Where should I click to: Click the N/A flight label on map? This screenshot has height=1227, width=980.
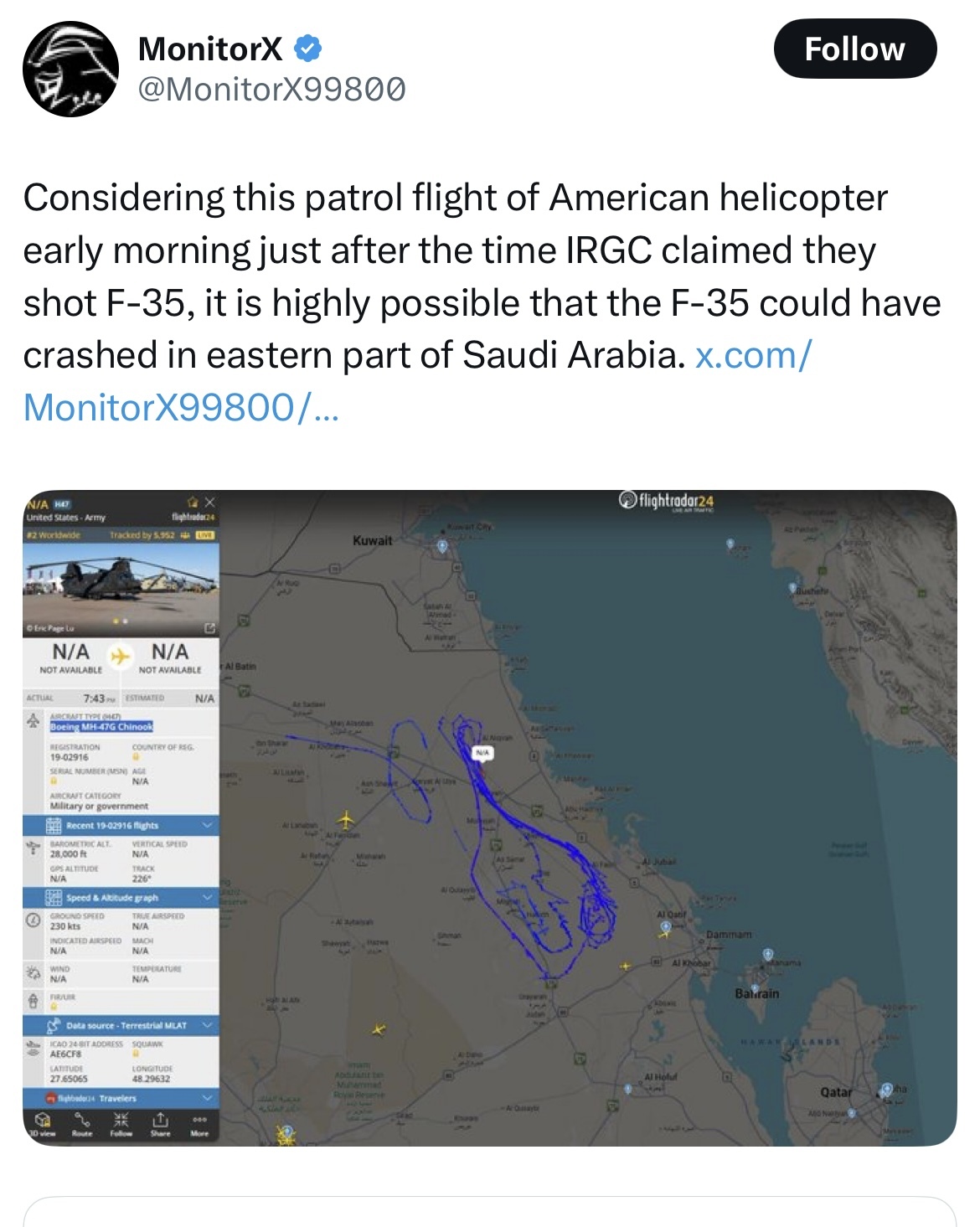(482, 753)
